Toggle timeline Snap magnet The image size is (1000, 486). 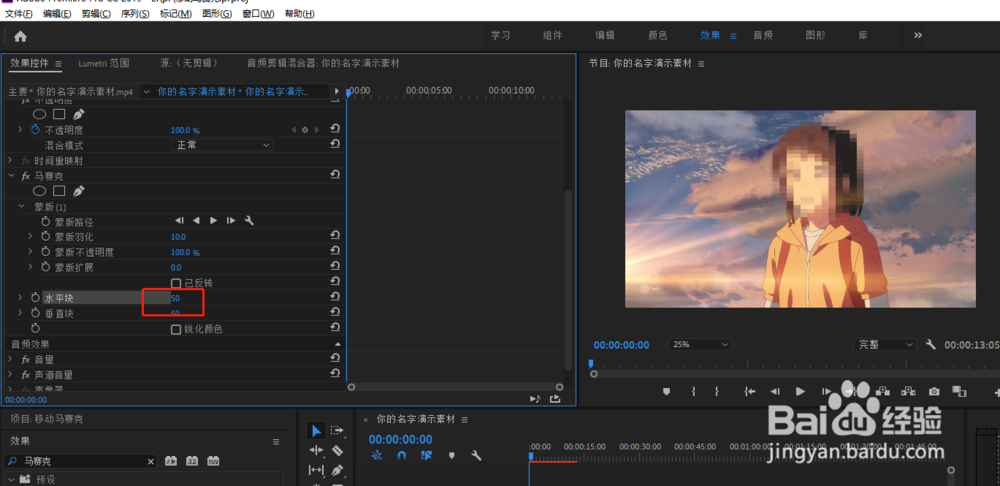[x=402, y=455]
